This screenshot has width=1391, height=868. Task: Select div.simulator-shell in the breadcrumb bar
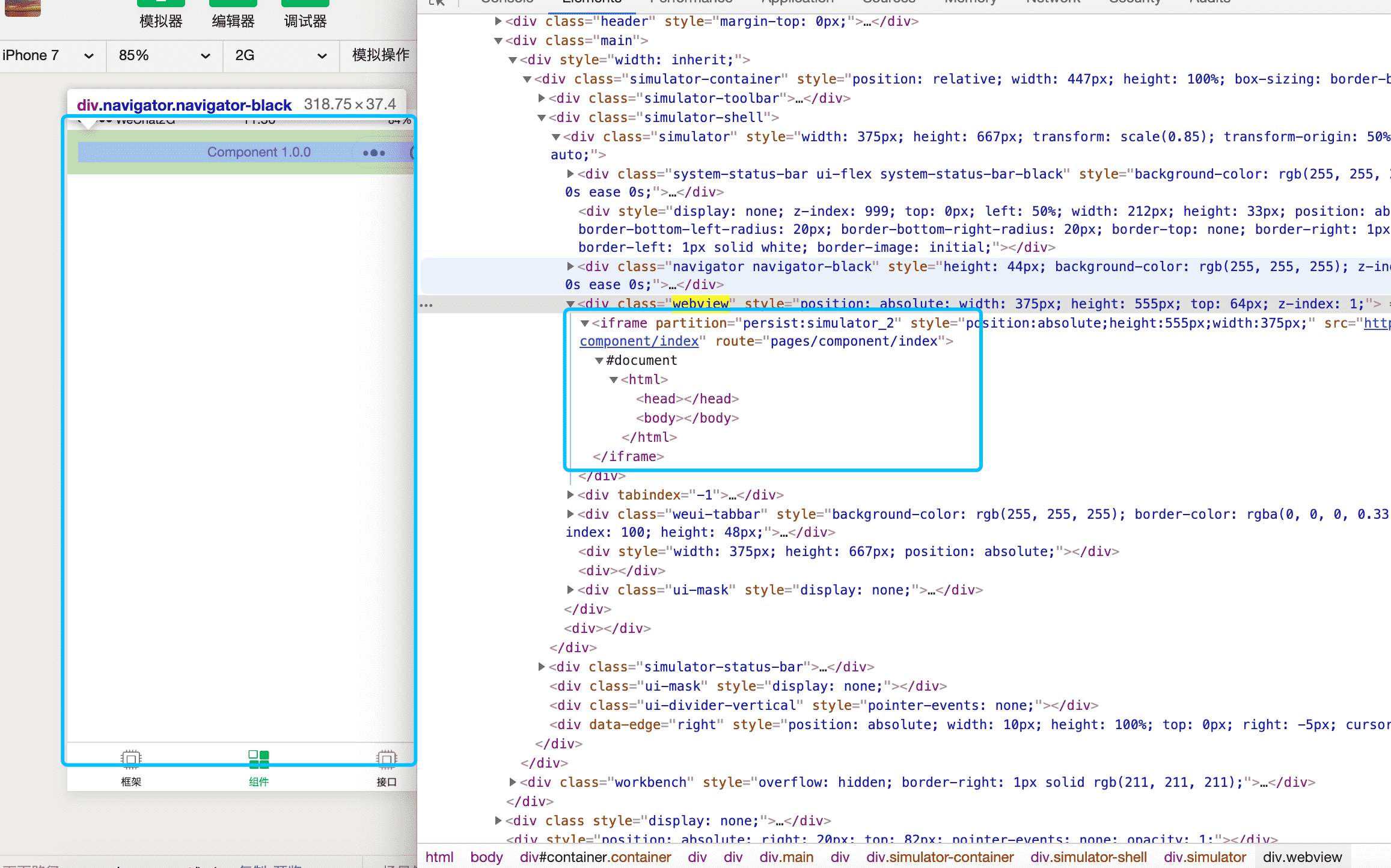coord(1088,857)
